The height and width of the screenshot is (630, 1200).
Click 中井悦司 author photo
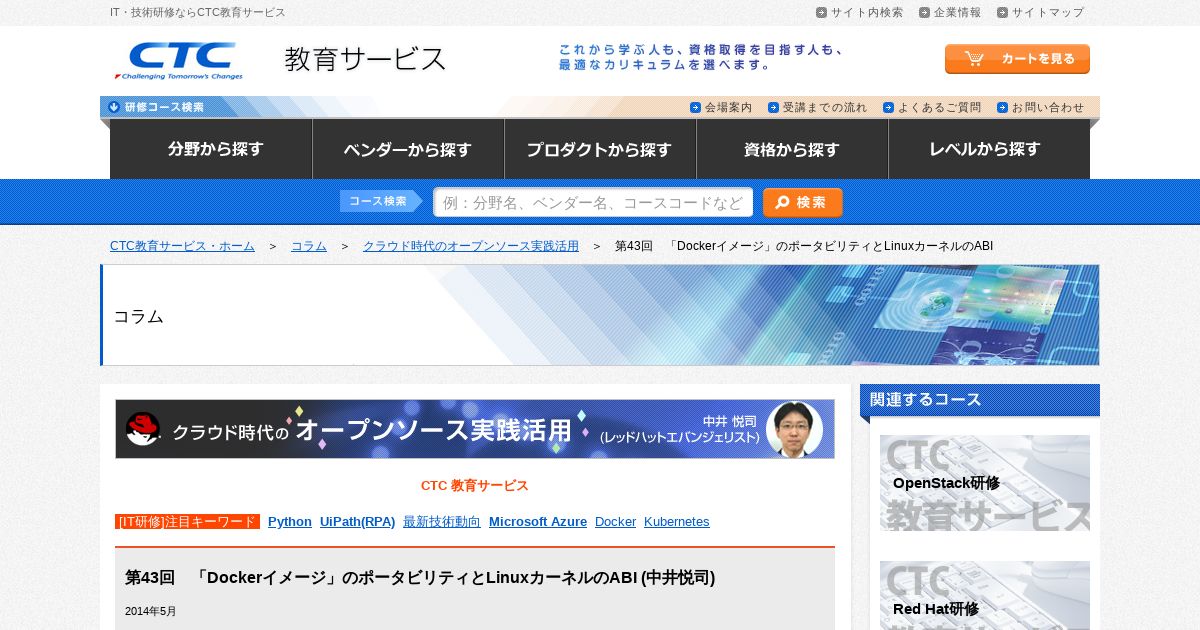click(794, 430)
